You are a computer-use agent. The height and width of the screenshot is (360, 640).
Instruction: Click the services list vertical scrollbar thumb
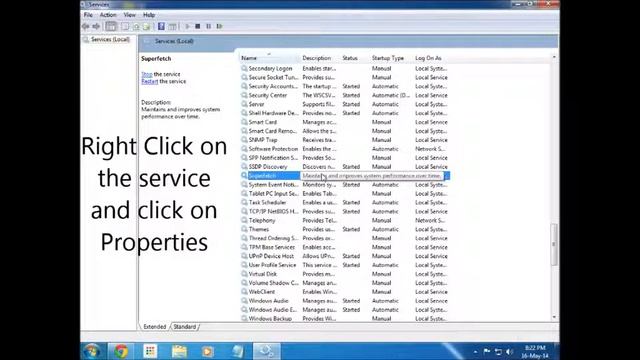coord(554,244)
